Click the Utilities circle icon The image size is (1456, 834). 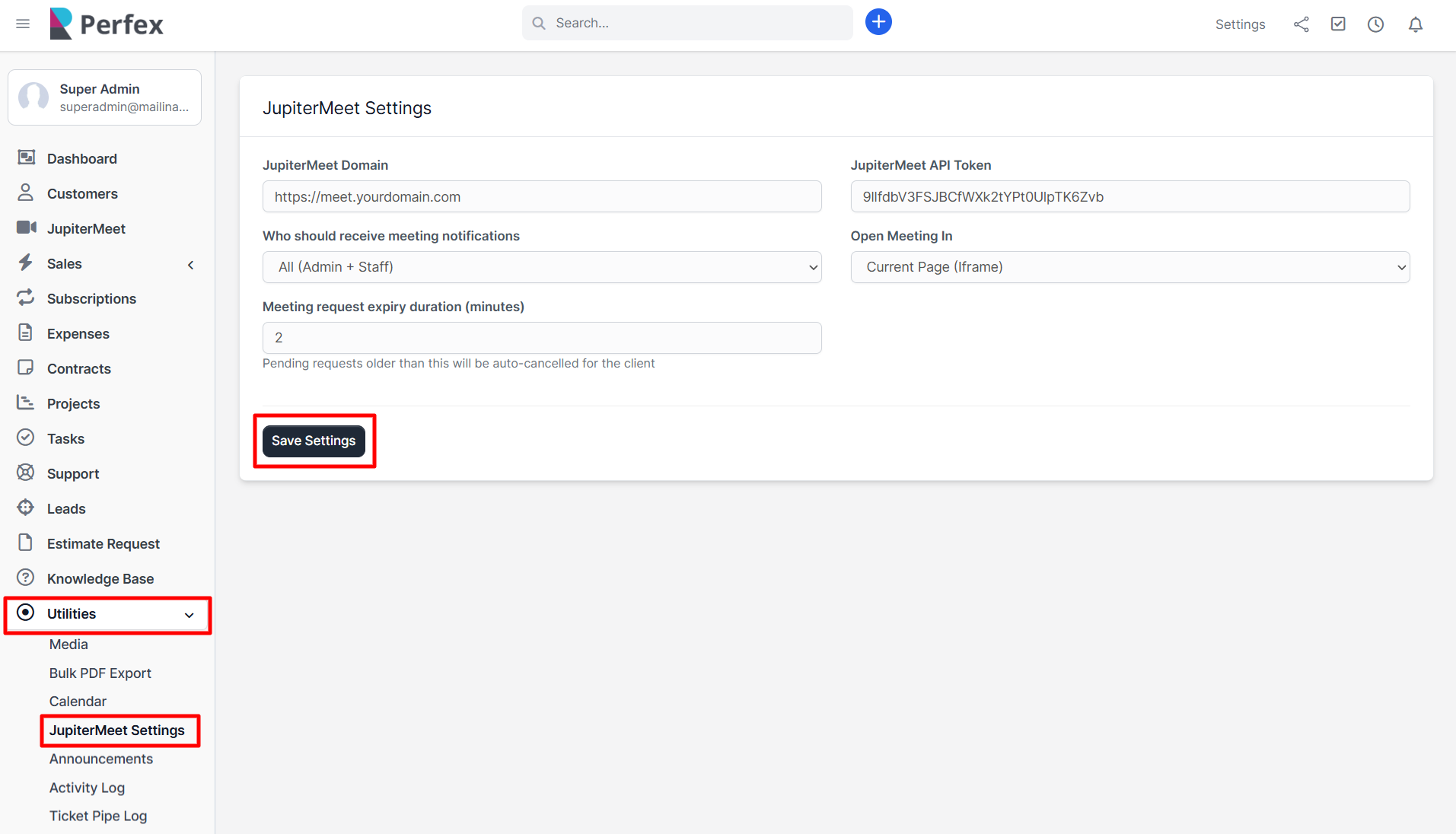click(26, 613)
